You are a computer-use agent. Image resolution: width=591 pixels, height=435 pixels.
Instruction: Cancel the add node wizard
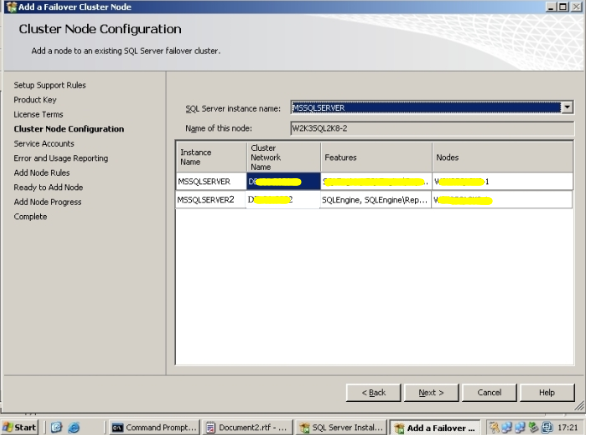(489, 392)
